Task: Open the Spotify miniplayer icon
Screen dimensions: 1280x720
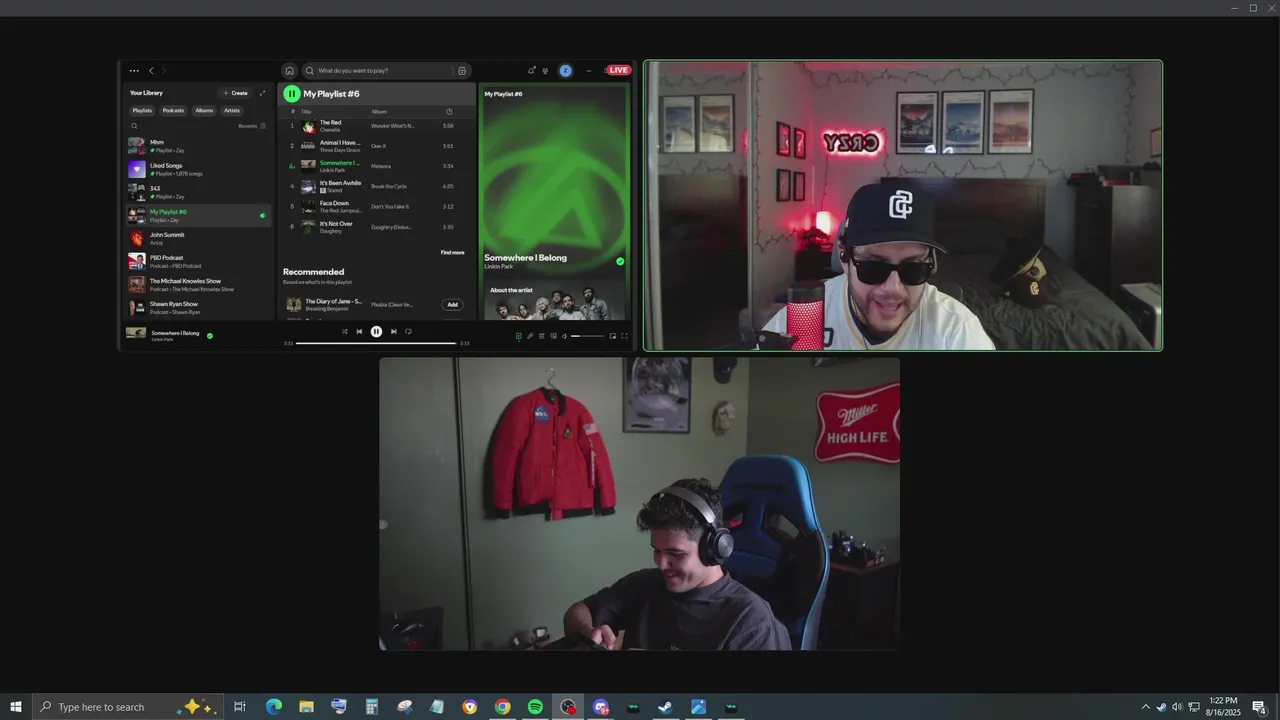Action: (613, 336)
